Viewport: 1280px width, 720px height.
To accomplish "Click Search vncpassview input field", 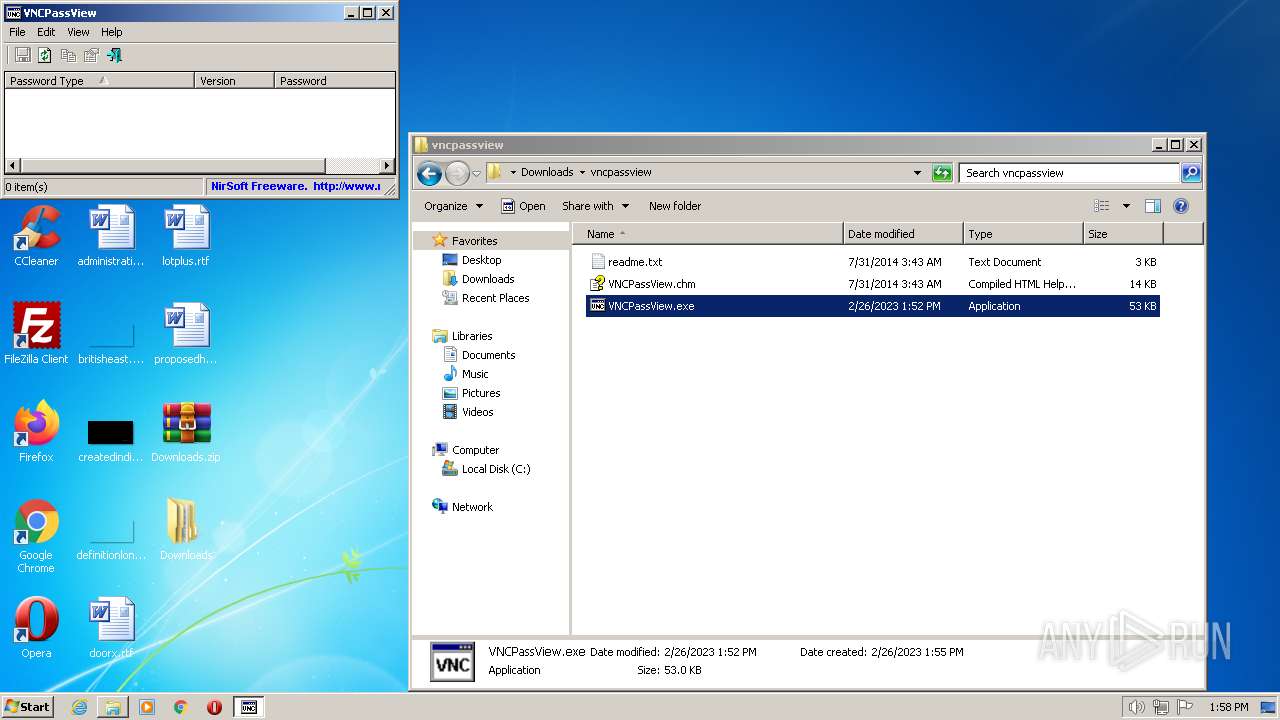I will coord(1069,173).
